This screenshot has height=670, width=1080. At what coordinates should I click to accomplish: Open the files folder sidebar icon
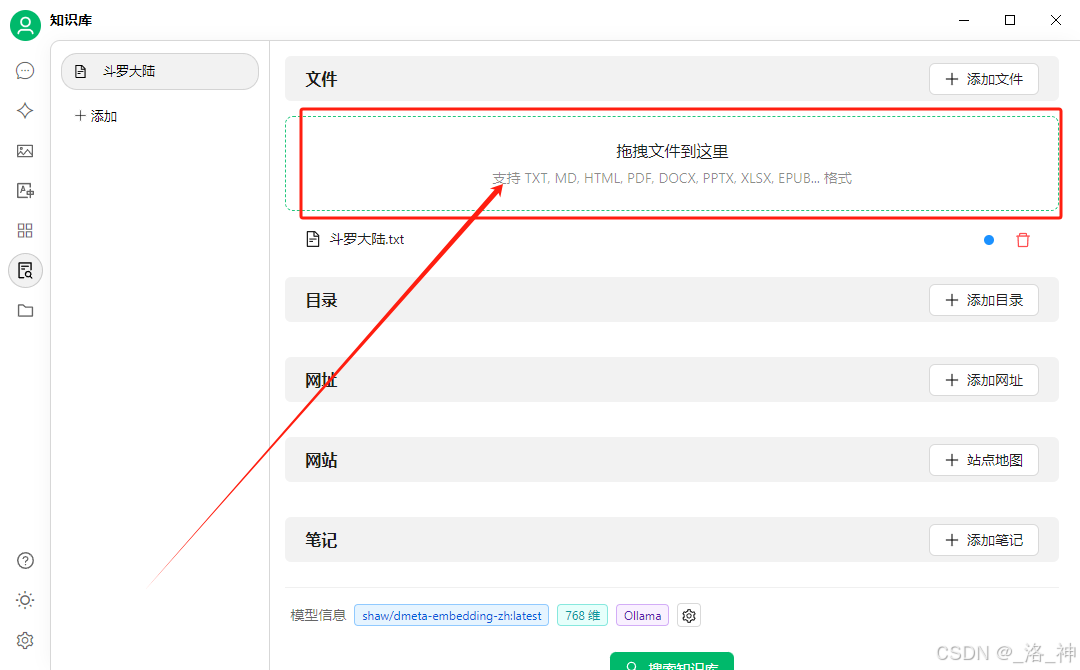point(25,311)
